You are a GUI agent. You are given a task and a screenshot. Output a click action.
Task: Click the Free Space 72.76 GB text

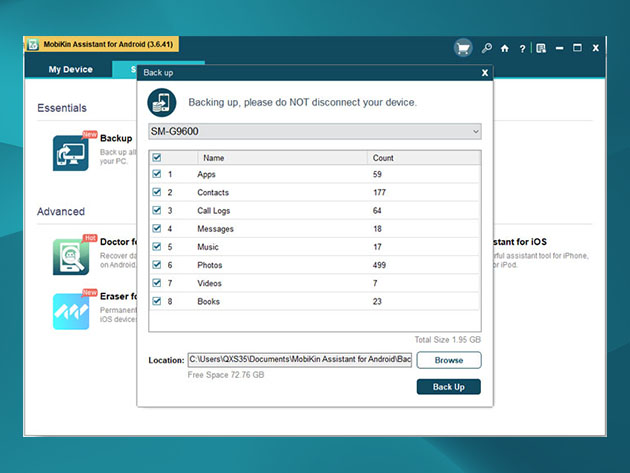click(x=226, y=375)
